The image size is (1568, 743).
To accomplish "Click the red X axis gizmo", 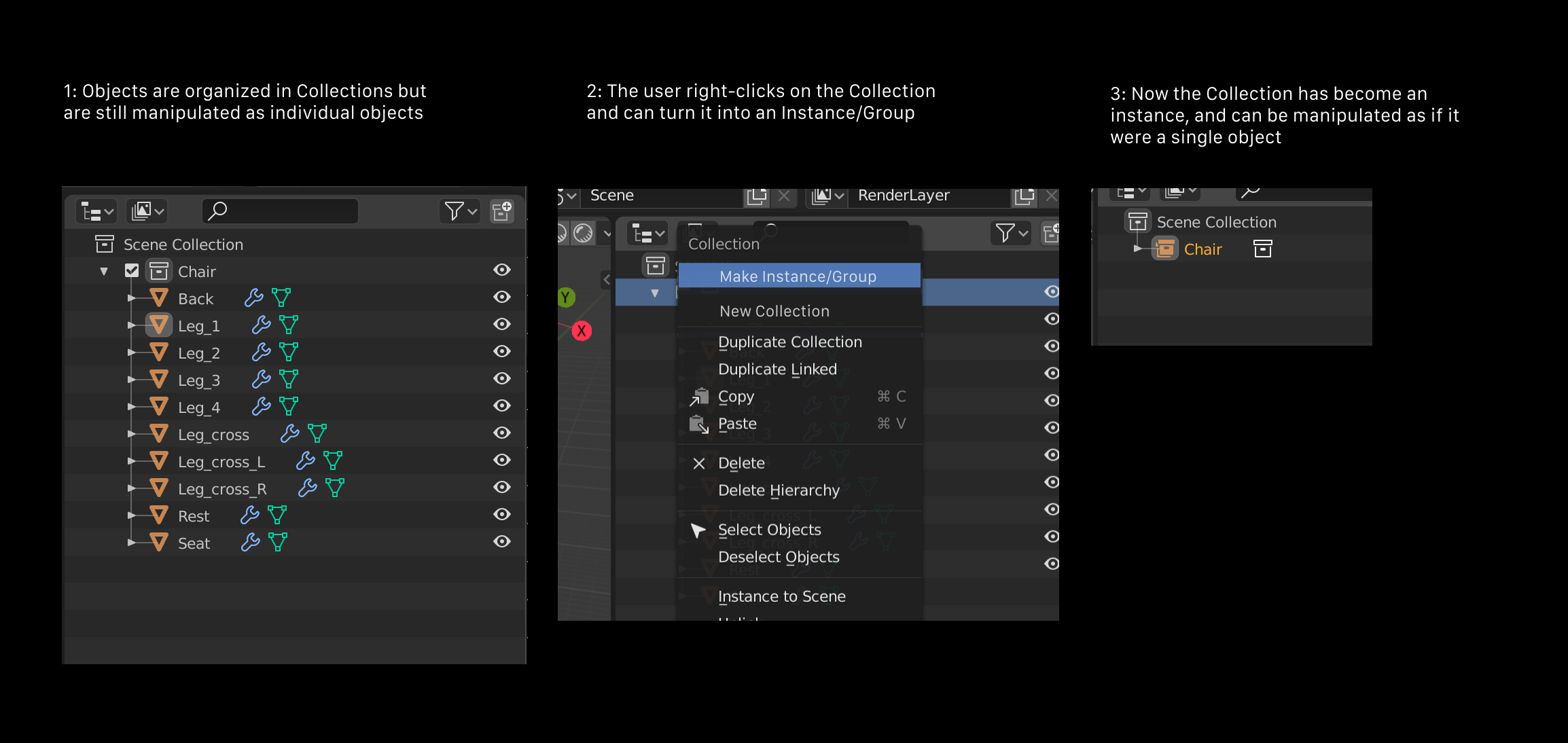I will tap(582, 331).
